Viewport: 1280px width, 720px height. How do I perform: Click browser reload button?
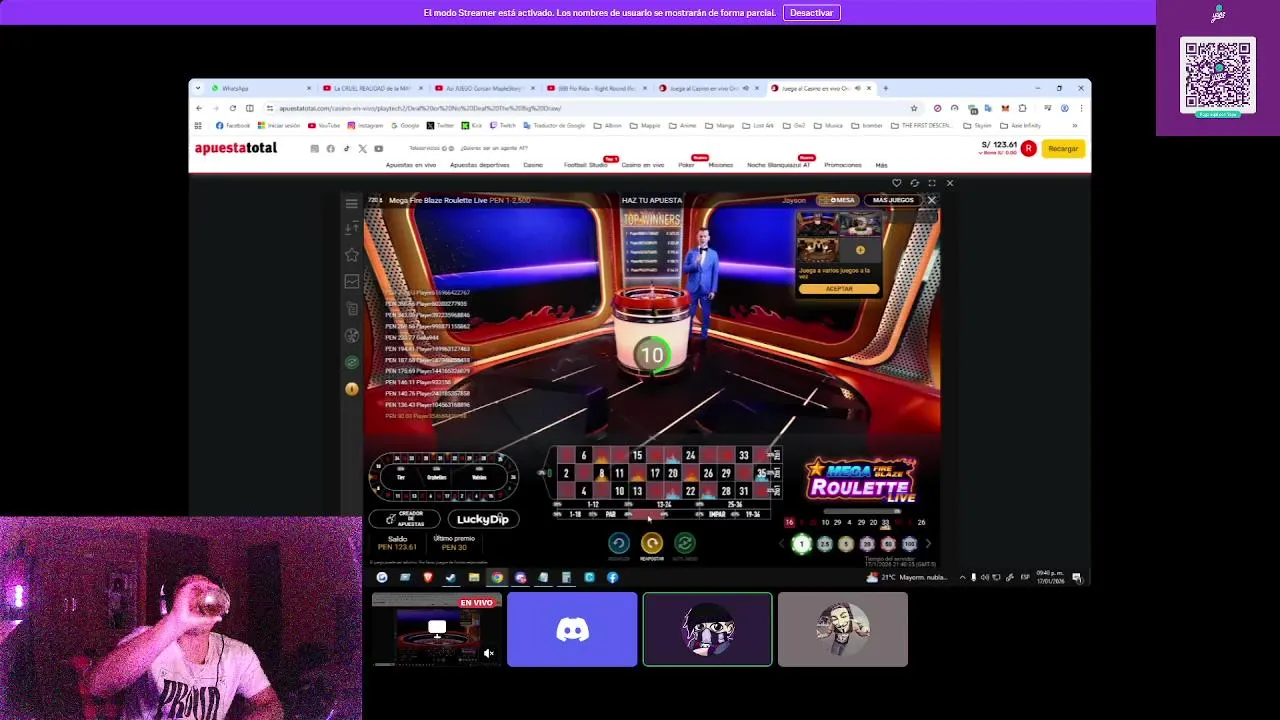click(x=232, y=108)
